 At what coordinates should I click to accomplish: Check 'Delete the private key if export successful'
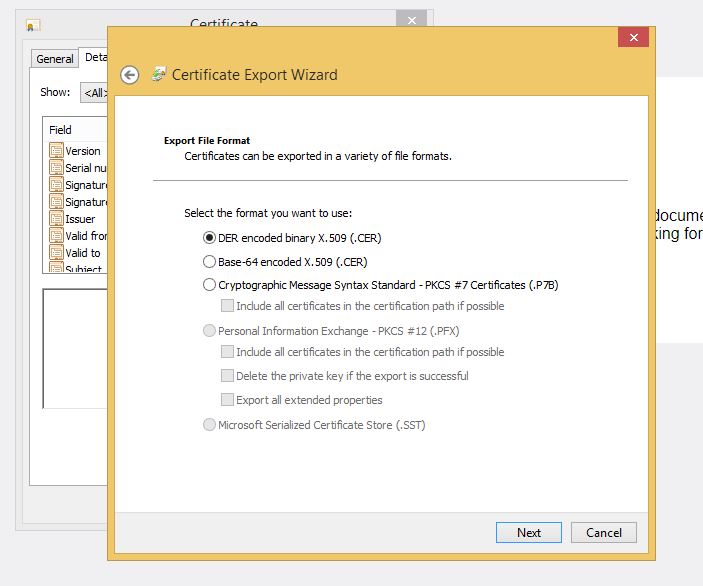point(228,376)
